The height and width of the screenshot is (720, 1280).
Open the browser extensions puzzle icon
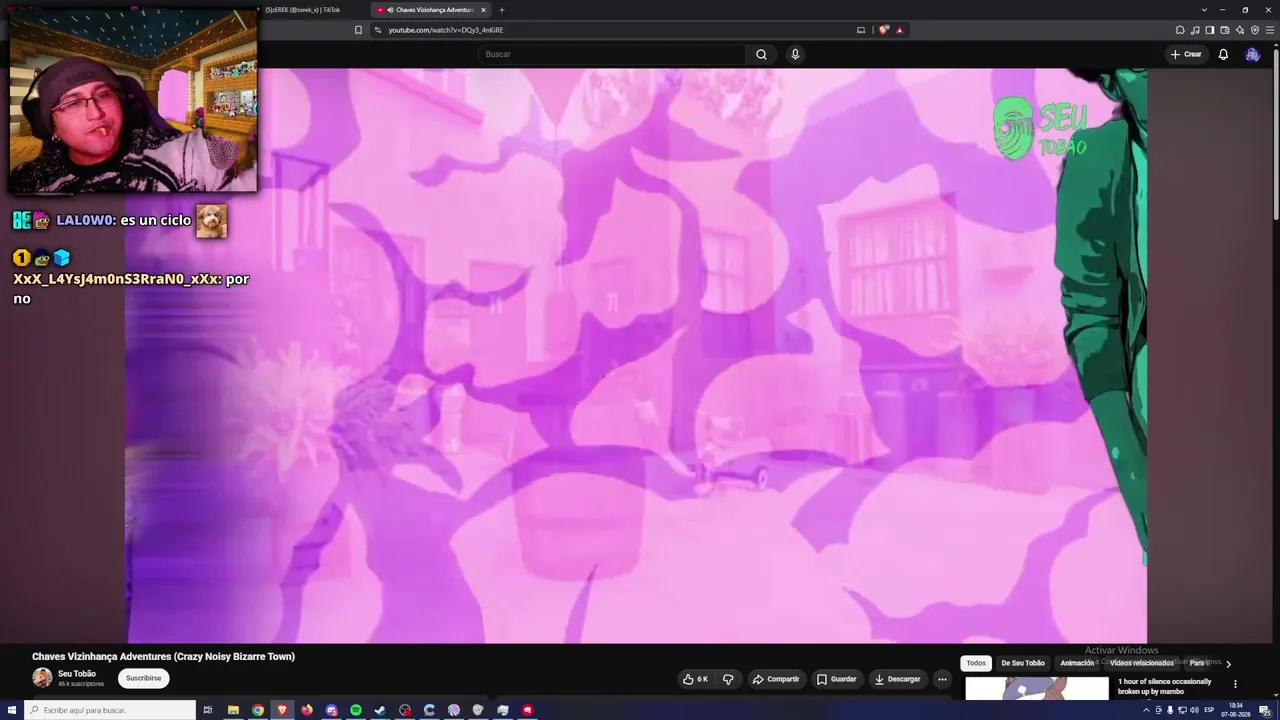pos(1180,30)
